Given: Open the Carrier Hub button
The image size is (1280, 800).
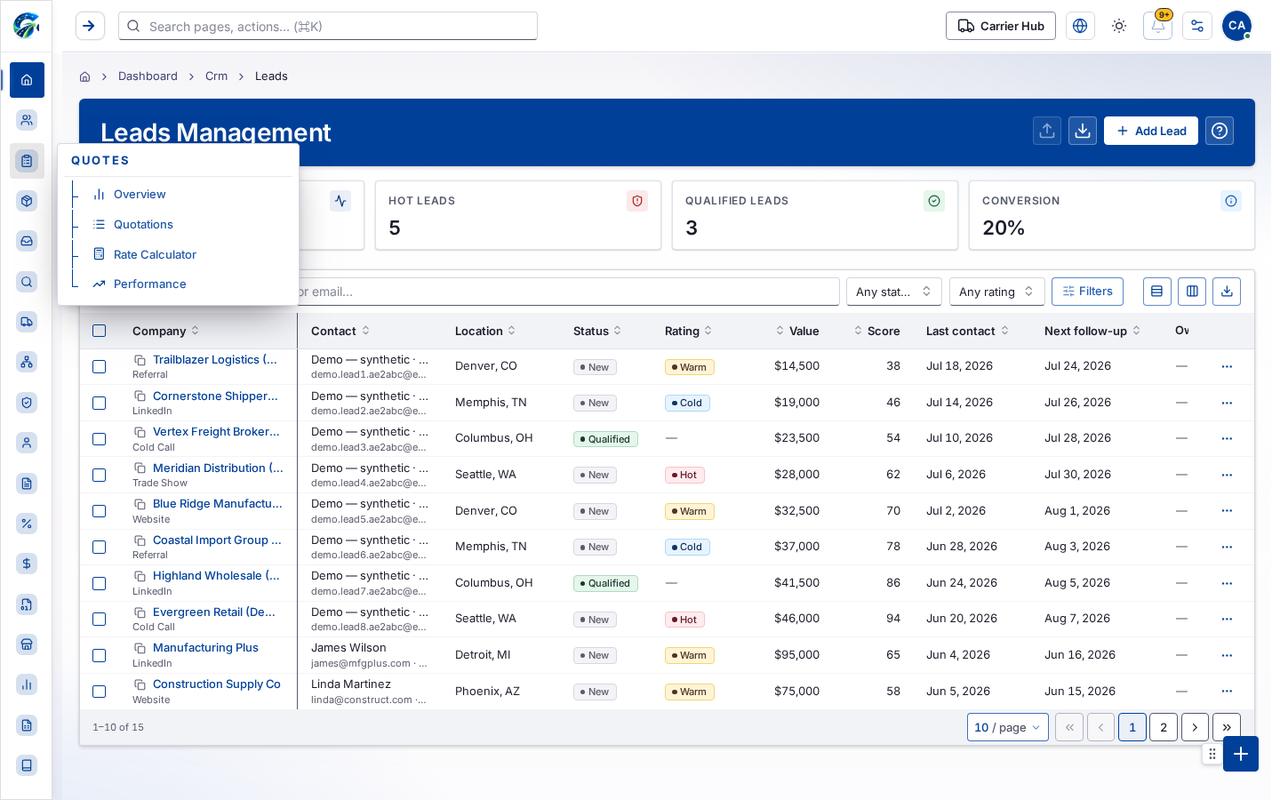Looking at the screenshot, I should [1001, 26].
